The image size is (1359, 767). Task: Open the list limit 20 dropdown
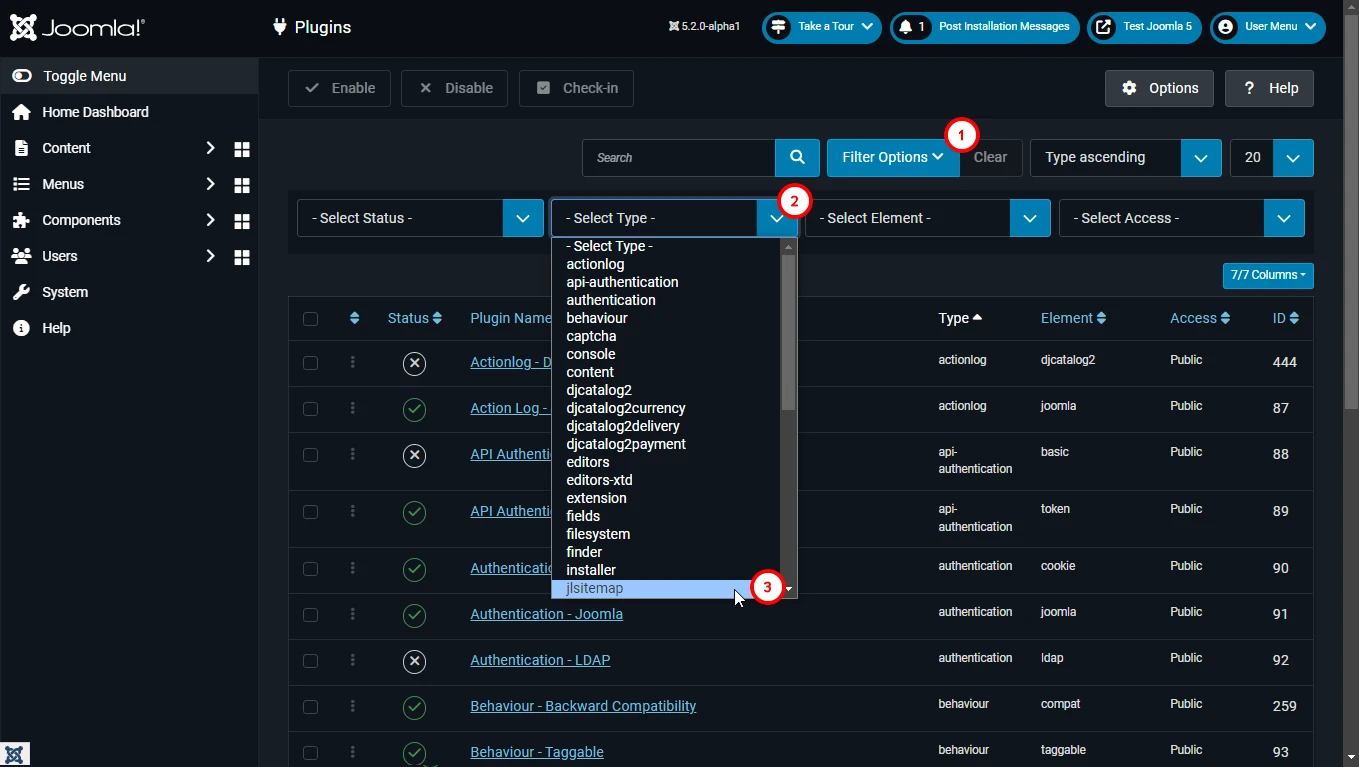1271,157
